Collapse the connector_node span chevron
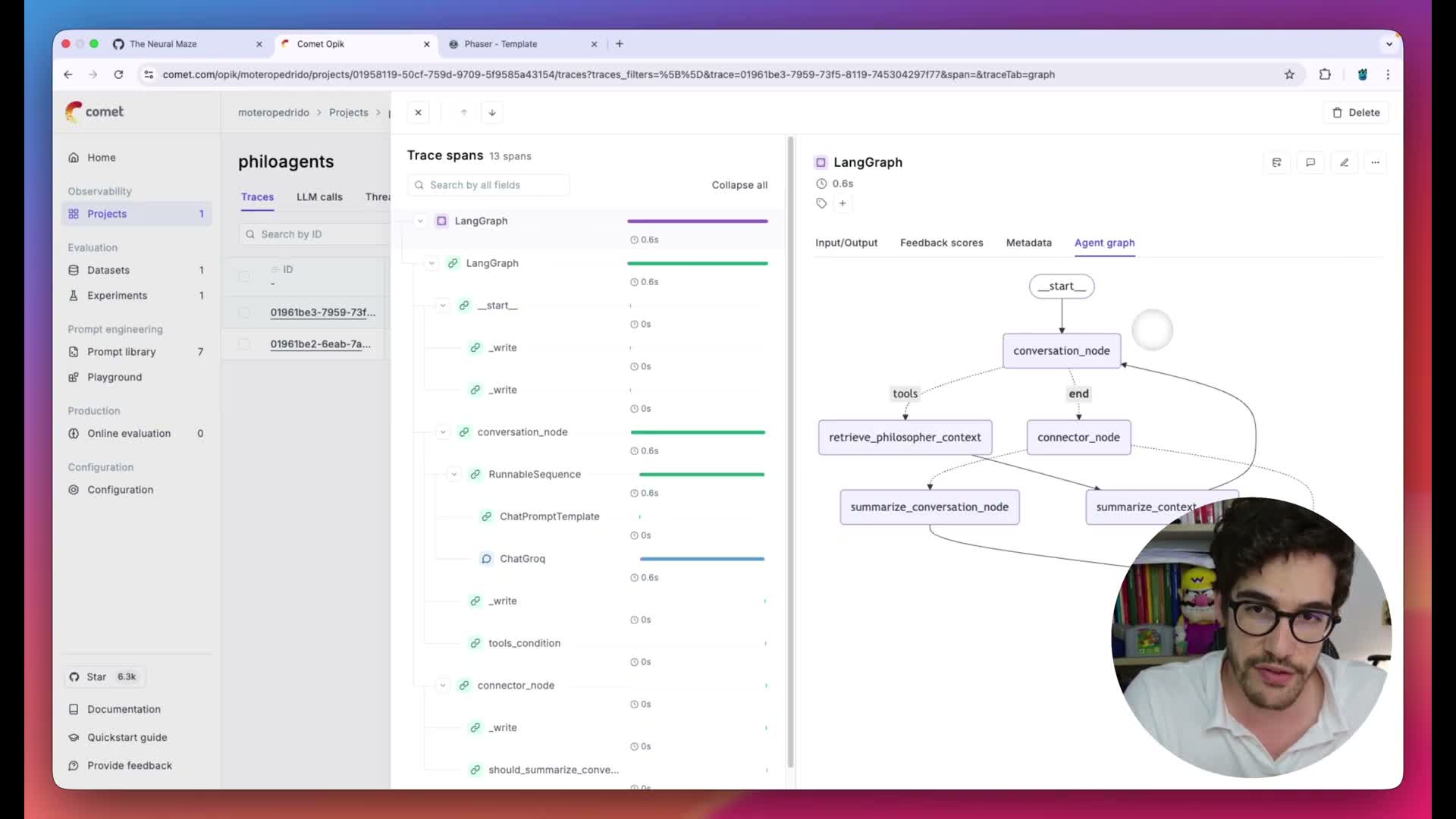Image resolution: width=1456 pixels, height=819 pixels. pyautogui.click(x=443, y=686)
